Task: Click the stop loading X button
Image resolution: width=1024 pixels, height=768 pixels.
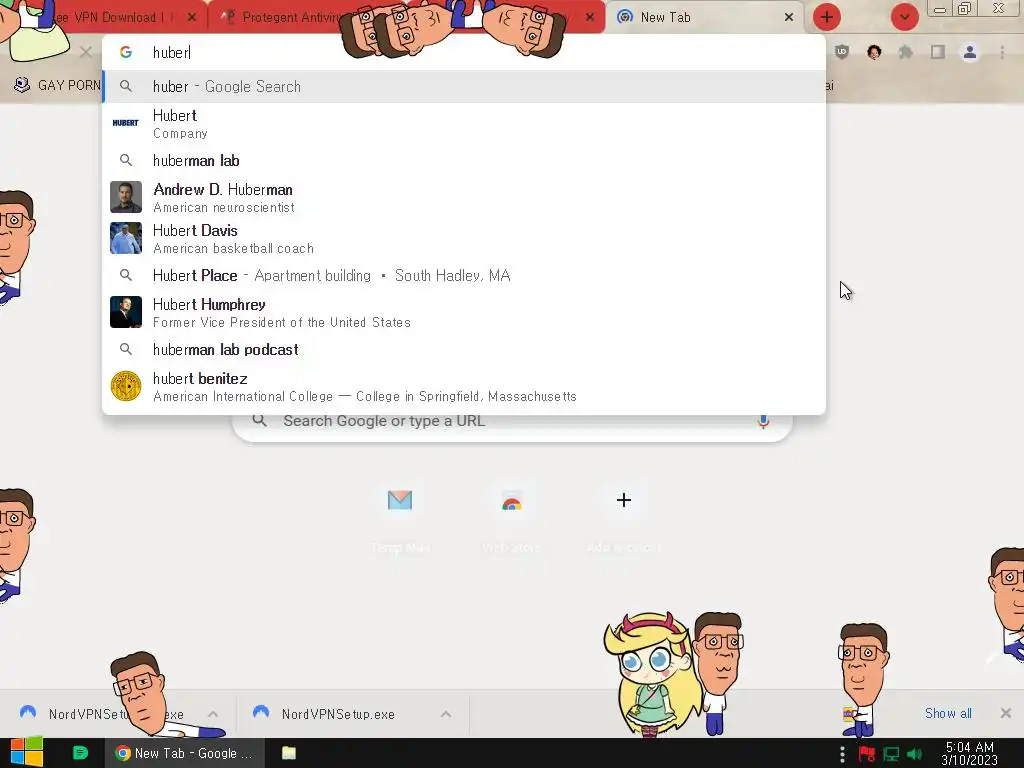Action: 86,52
